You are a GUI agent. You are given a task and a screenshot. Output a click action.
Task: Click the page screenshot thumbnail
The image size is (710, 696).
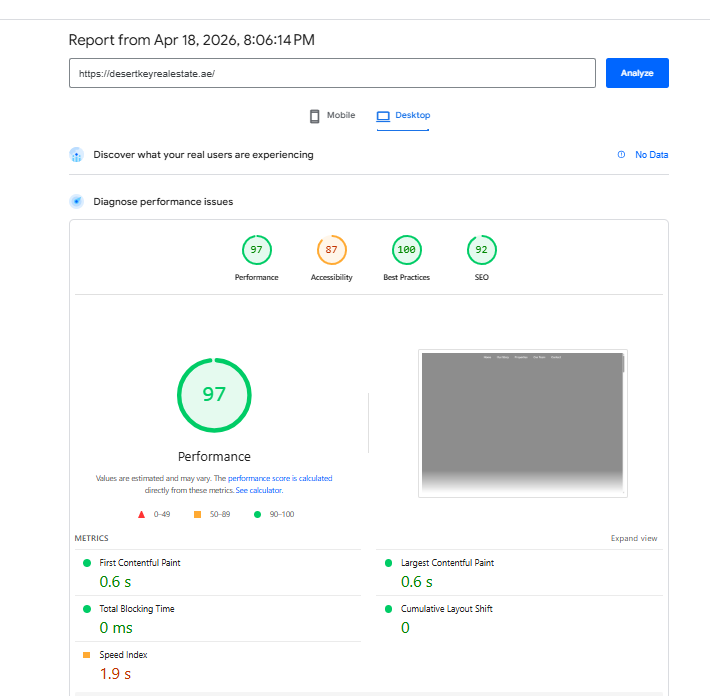(522, 422)
